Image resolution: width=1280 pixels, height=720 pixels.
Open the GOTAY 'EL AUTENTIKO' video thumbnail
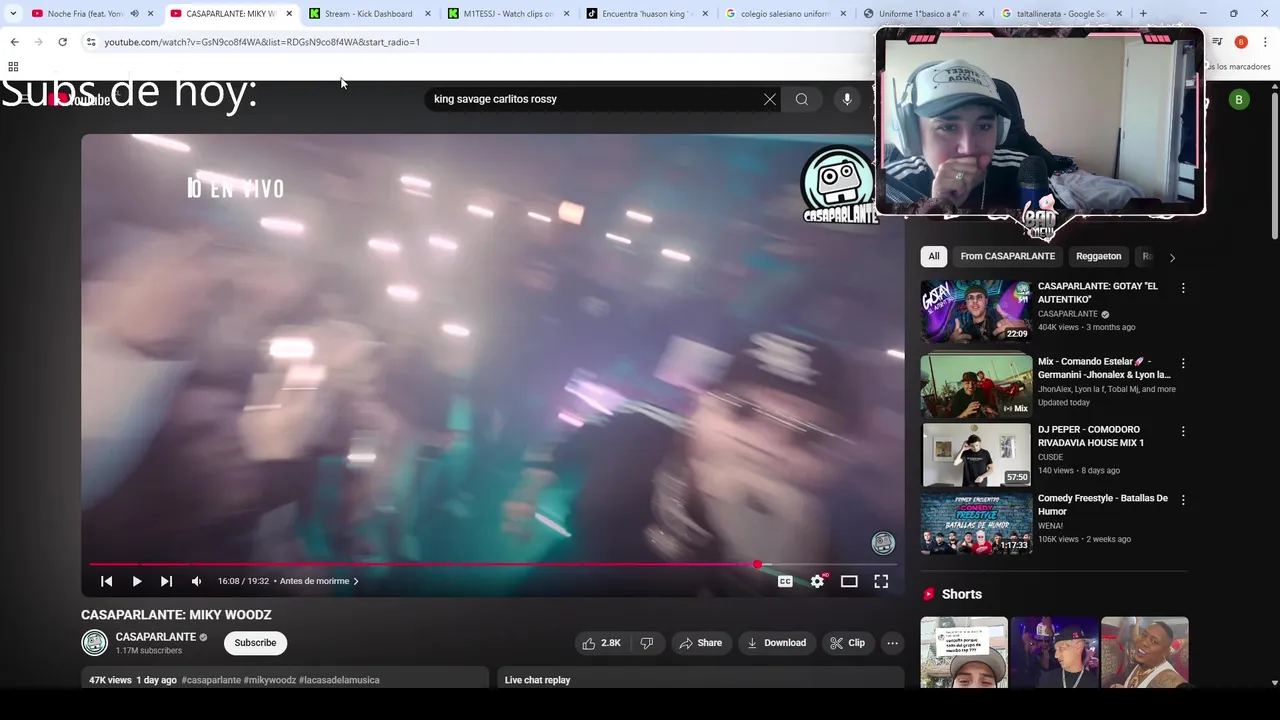coord(976,311)
